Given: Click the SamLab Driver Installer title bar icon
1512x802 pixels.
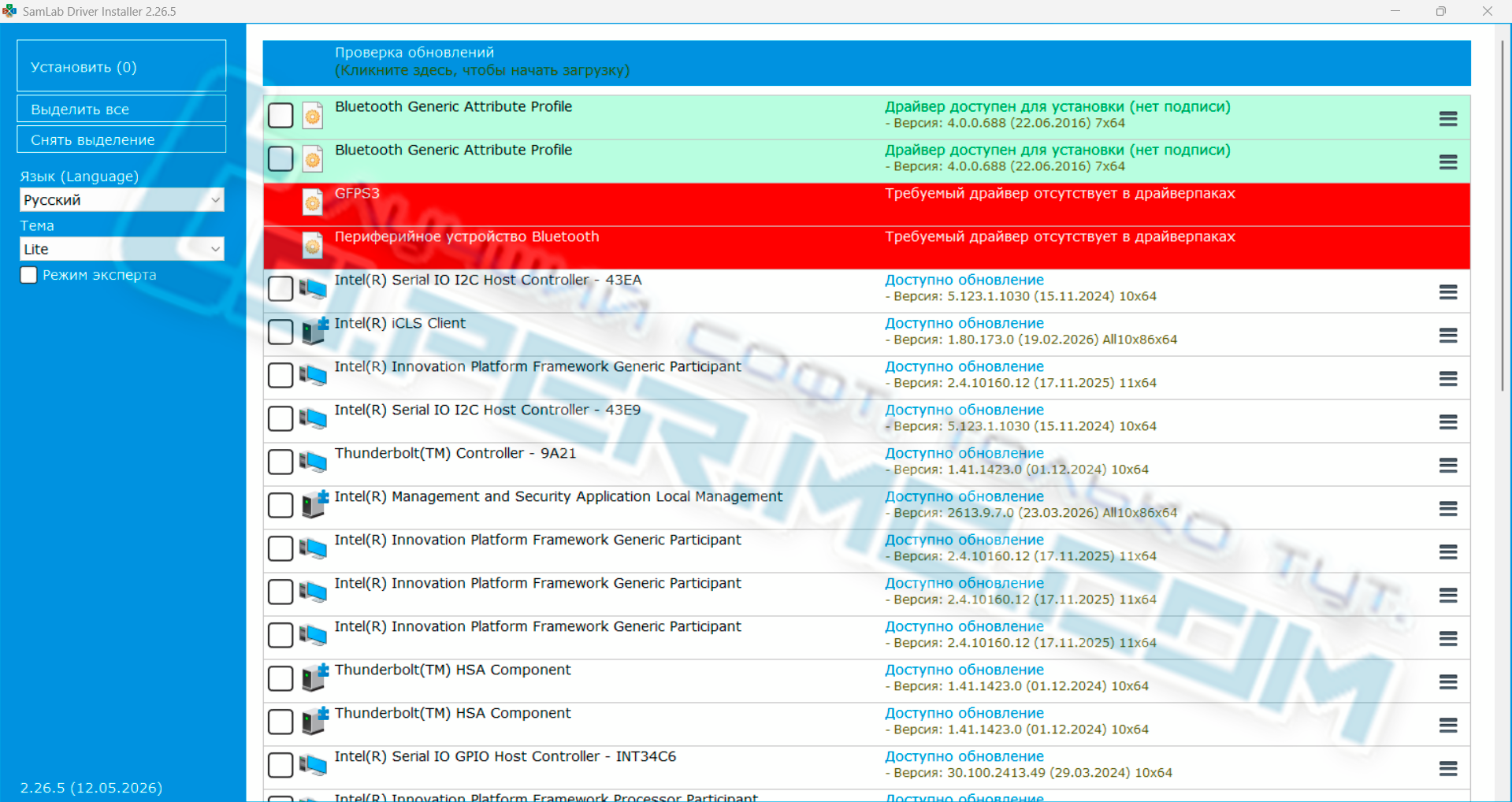Looking at the screenshot, I should [9, 11].
